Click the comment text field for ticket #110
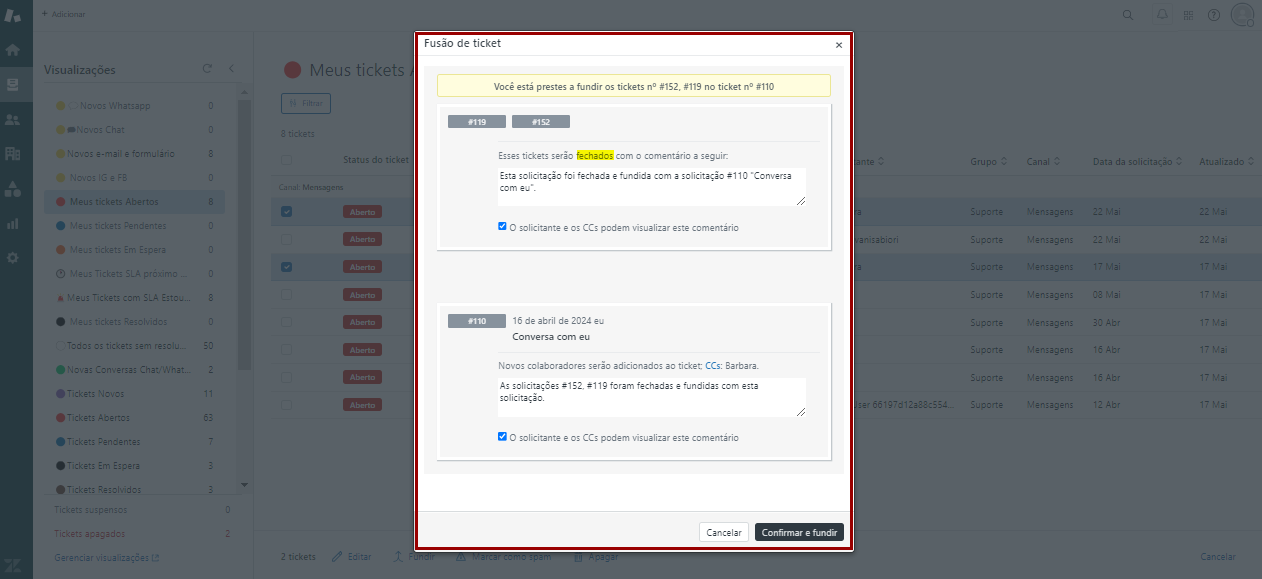1262x579 pixels. pos(651,397)
